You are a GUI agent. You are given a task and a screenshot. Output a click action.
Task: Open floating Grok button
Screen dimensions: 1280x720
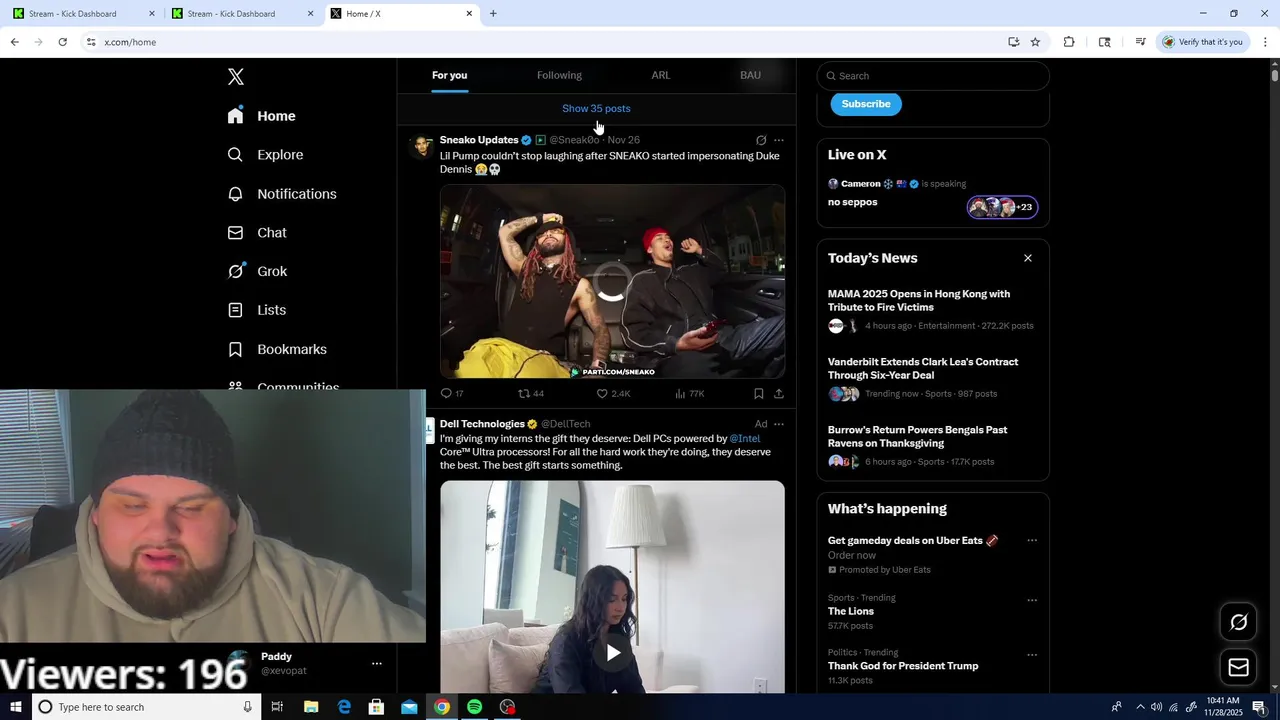click(1238, 622)
